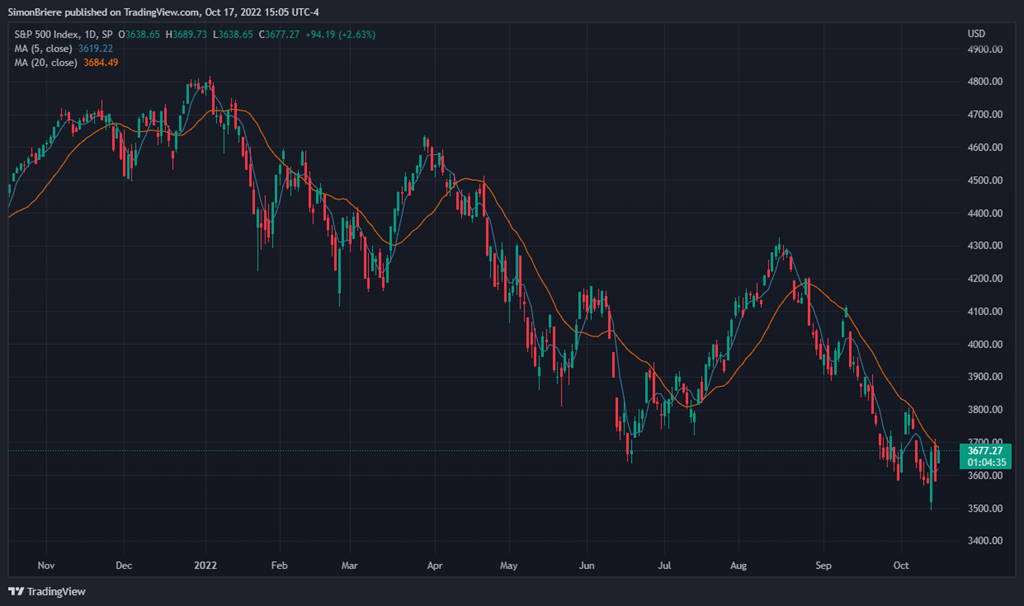Click the 3400.00 price axis label

[x=986, y=541]
